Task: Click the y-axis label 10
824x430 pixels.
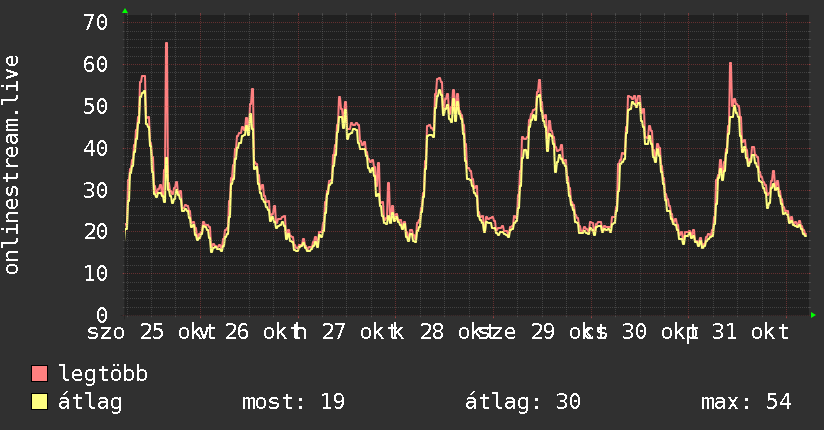Action: (96, 273)
